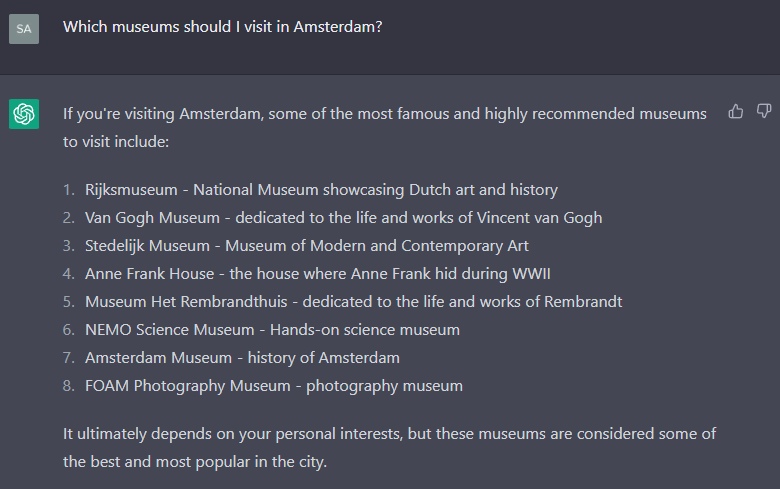Click the closing paragraph about personal interests

pos(390,448)
